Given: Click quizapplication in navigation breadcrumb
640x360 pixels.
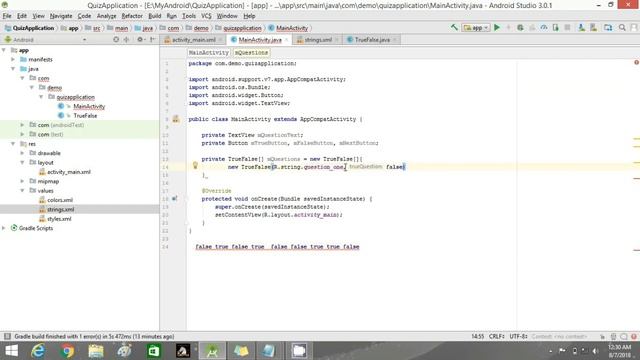Looking at the screenshot, I should [242, 28].
